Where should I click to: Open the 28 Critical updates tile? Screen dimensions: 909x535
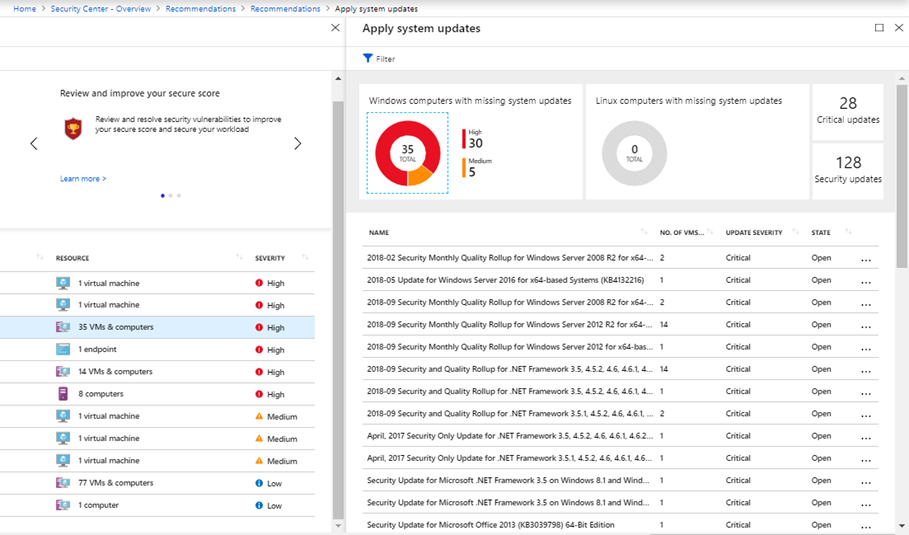(x=848, y=112)
